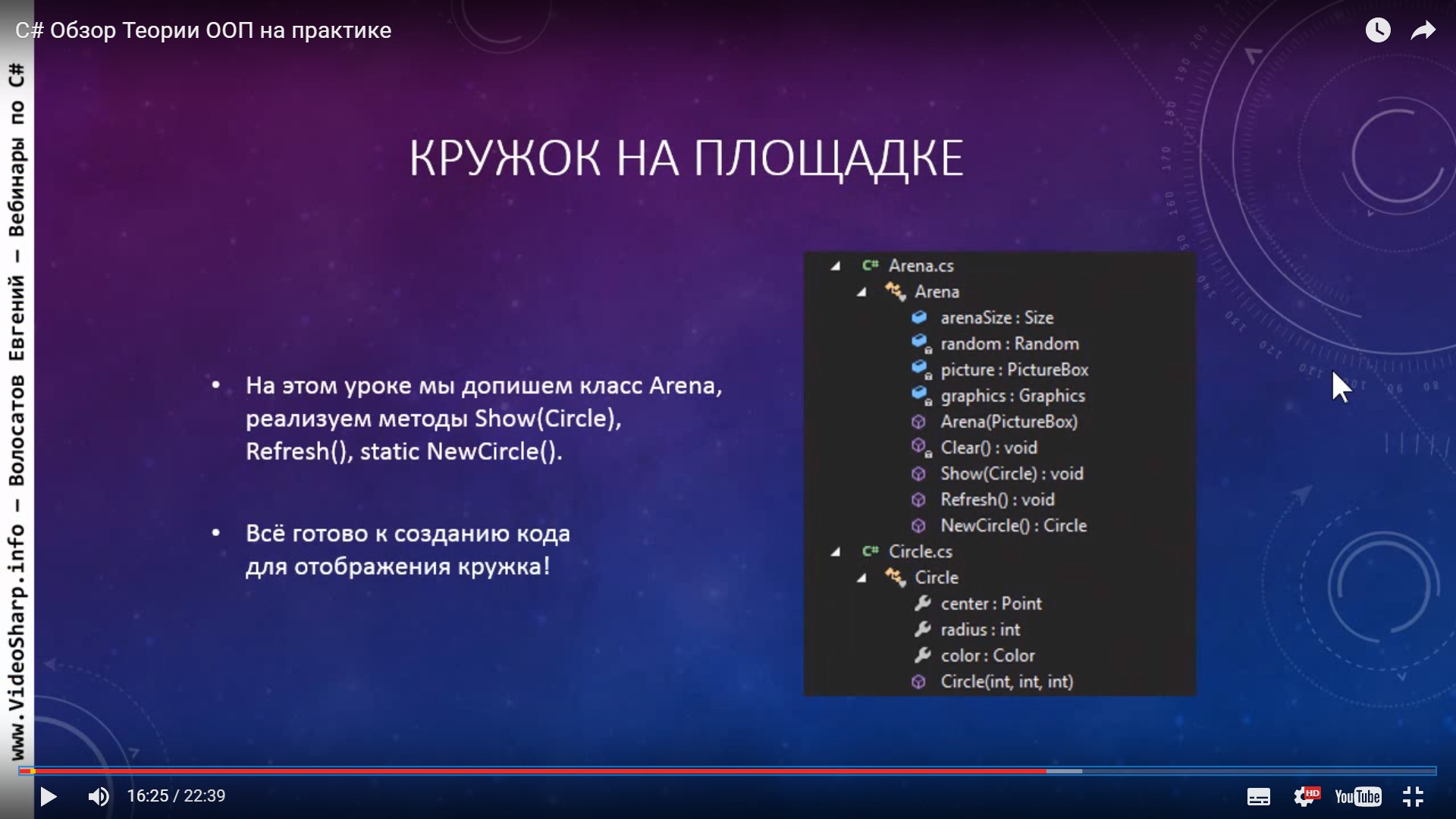This screenshot has height=819, width=1456.
Task: Select center : Point property
Action: click(x=991, y=604)
